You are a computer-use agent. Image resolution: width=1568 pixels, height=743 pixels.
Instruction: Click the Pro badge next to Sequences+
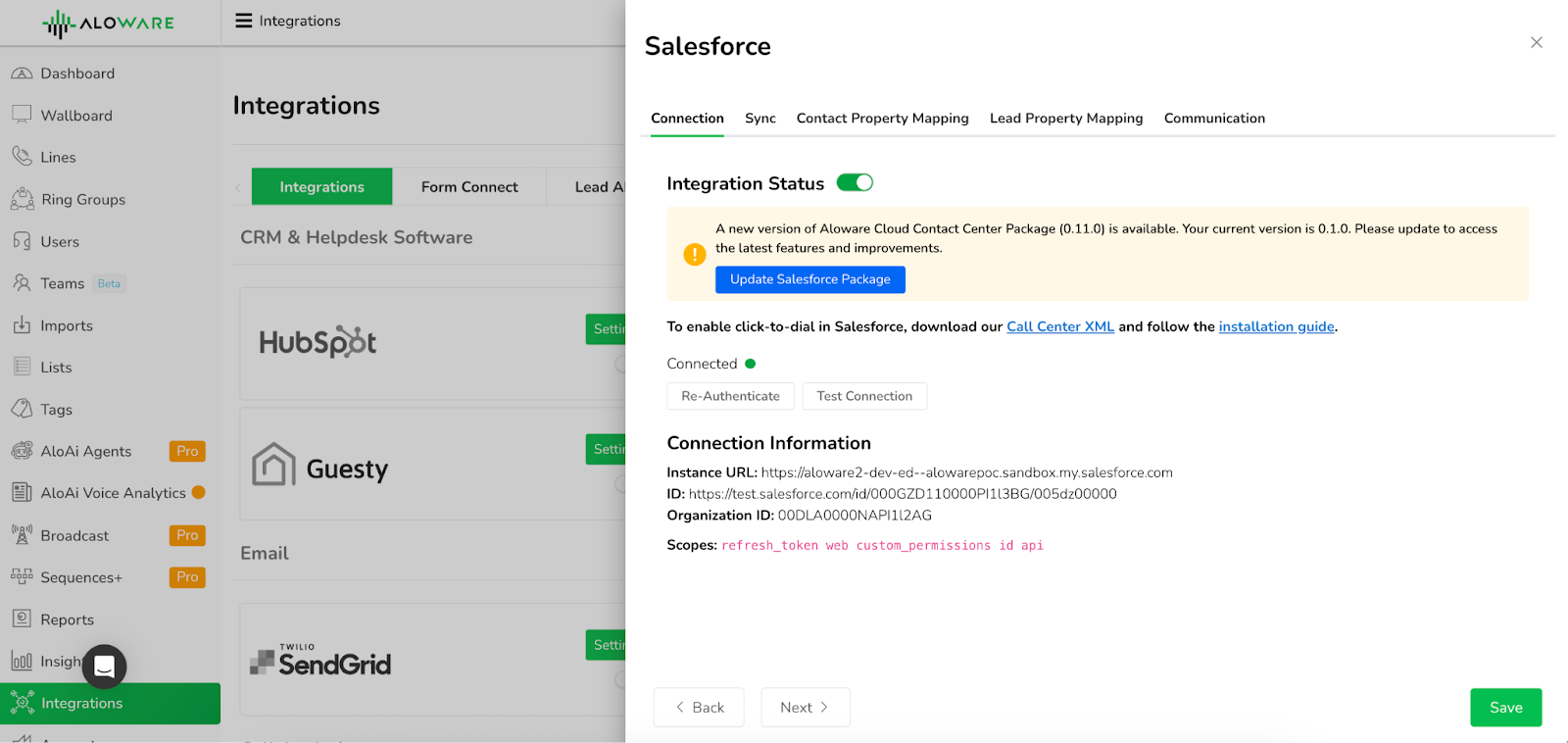187,576
